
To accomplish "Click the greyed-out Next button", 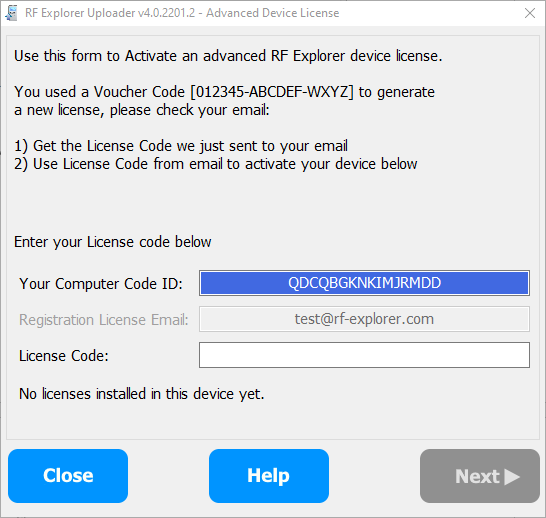I will point(480,476).
